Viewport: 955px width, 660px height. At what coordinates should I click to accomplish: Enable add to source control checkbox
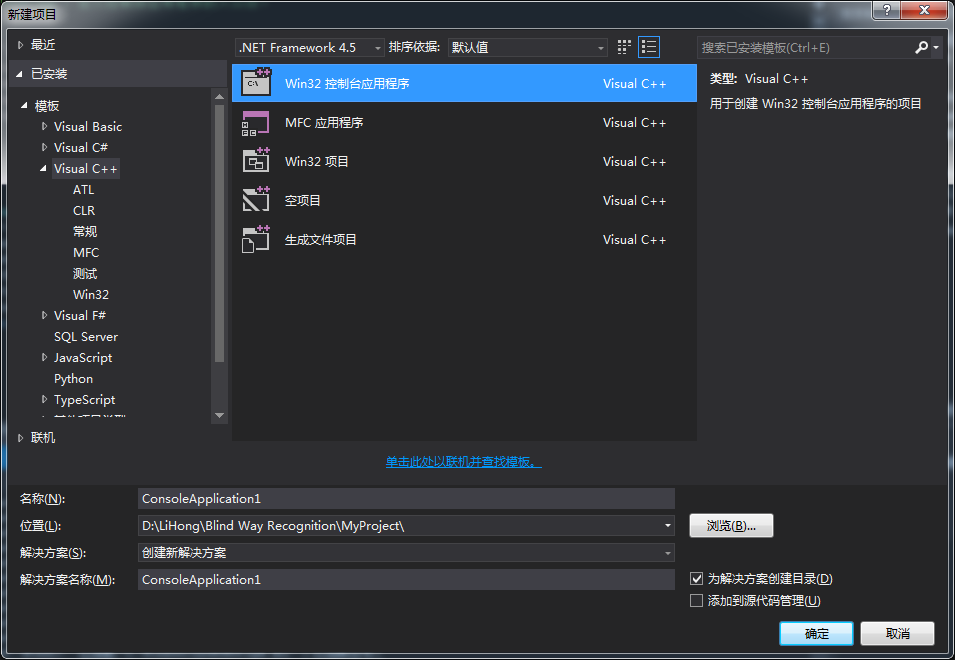[696, 601]
